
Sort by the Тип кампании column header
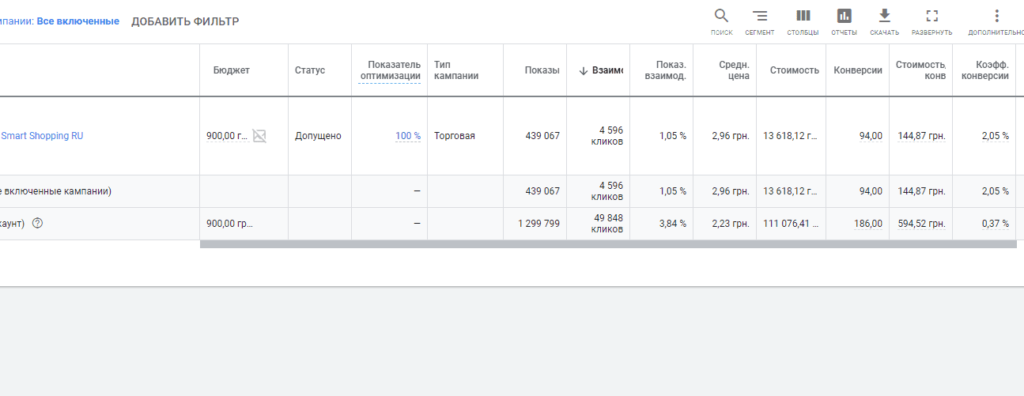[x=456, y=71]
